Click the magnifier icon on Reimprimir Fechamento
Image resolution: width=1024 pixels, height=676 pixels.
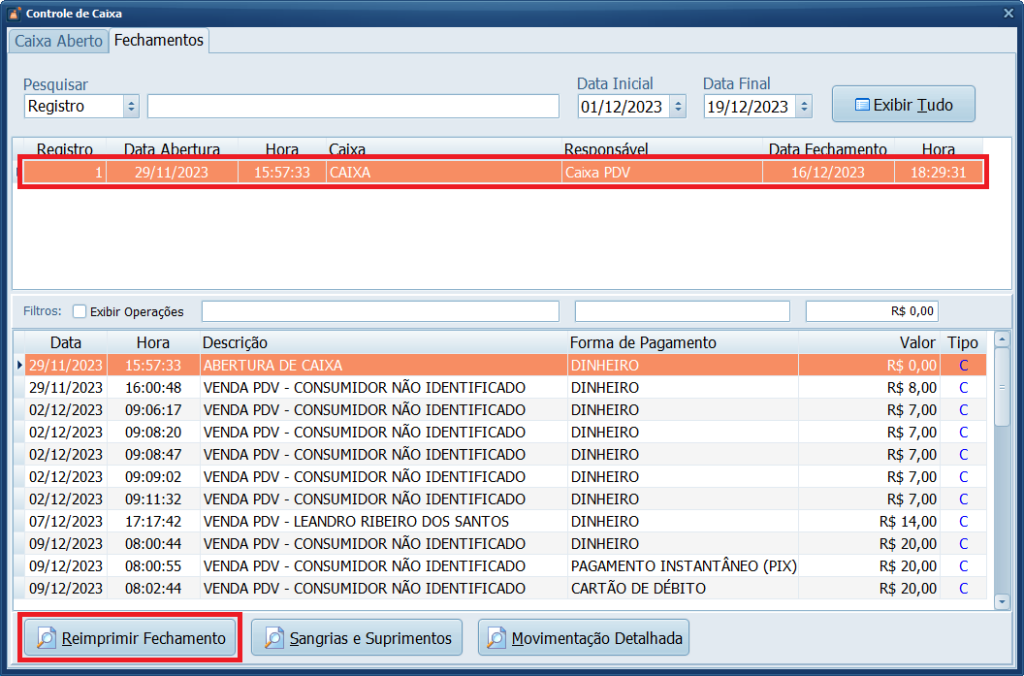46,638
